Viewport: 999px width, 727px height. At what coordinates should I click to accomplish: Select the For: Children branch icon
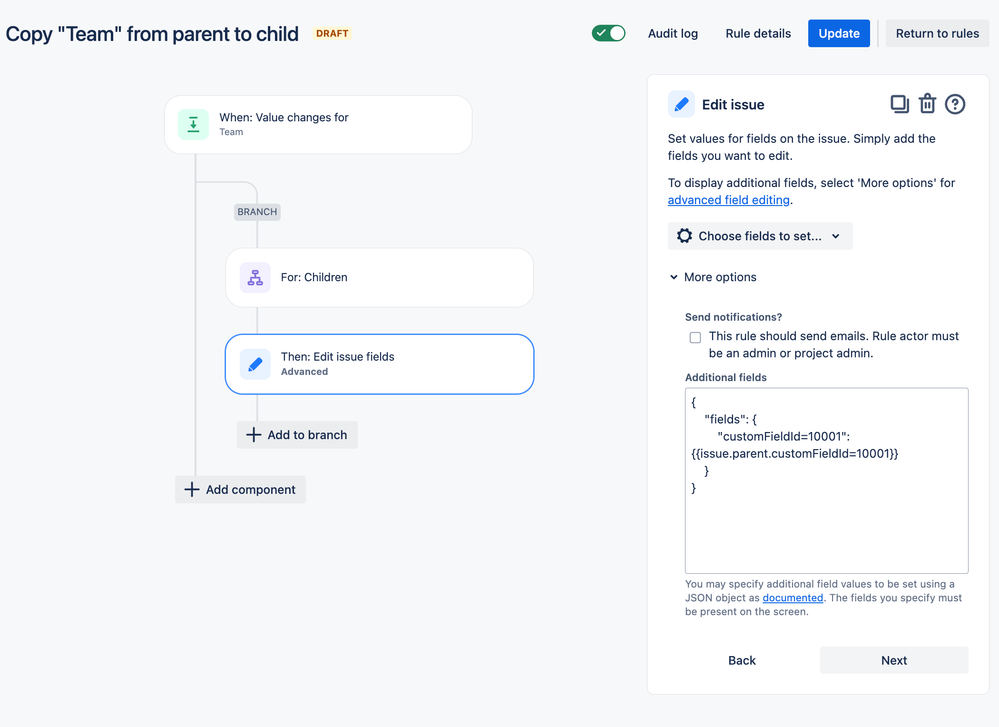[x=255, y=277]
